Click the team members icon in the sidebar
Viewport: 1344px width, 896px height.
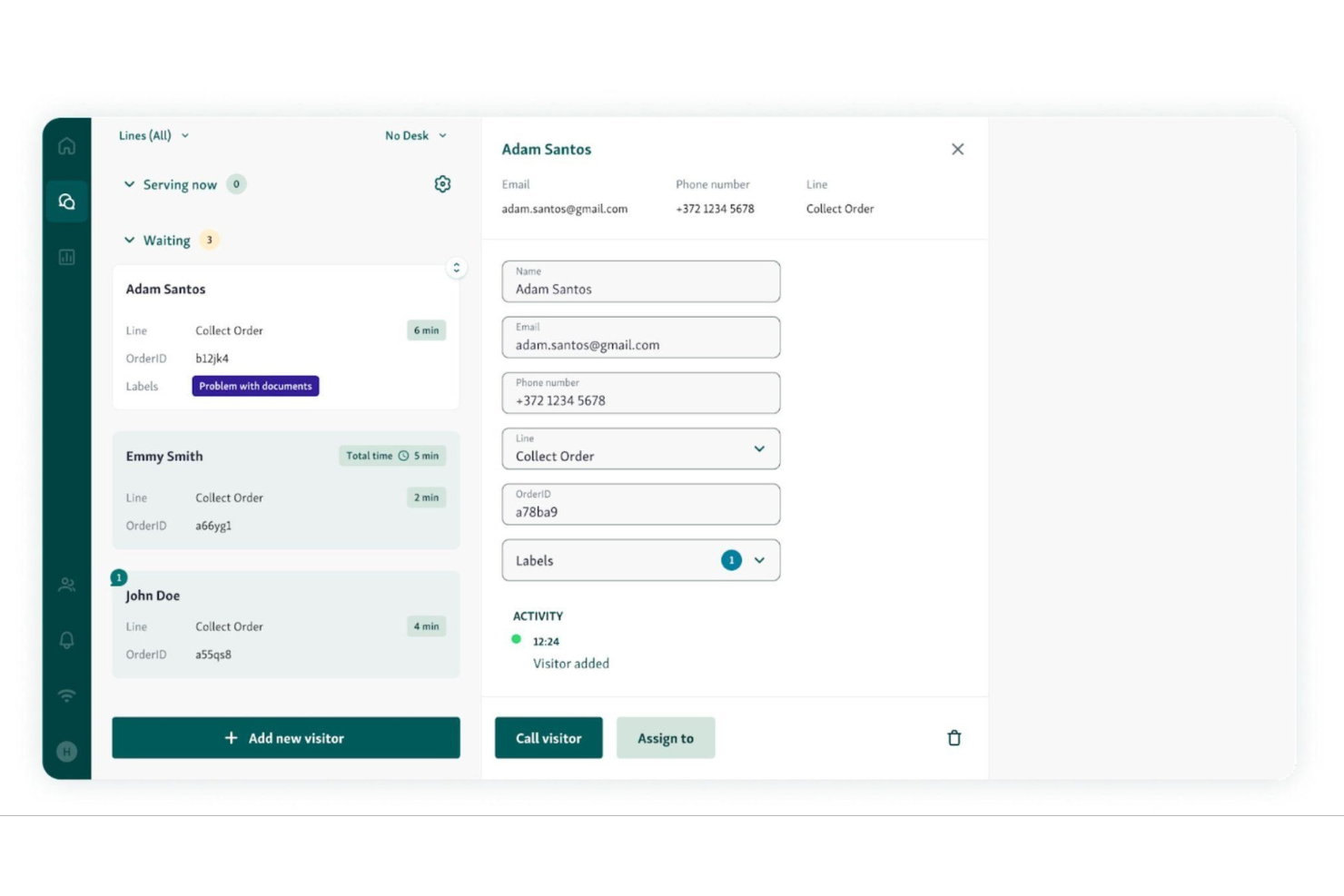66,585
